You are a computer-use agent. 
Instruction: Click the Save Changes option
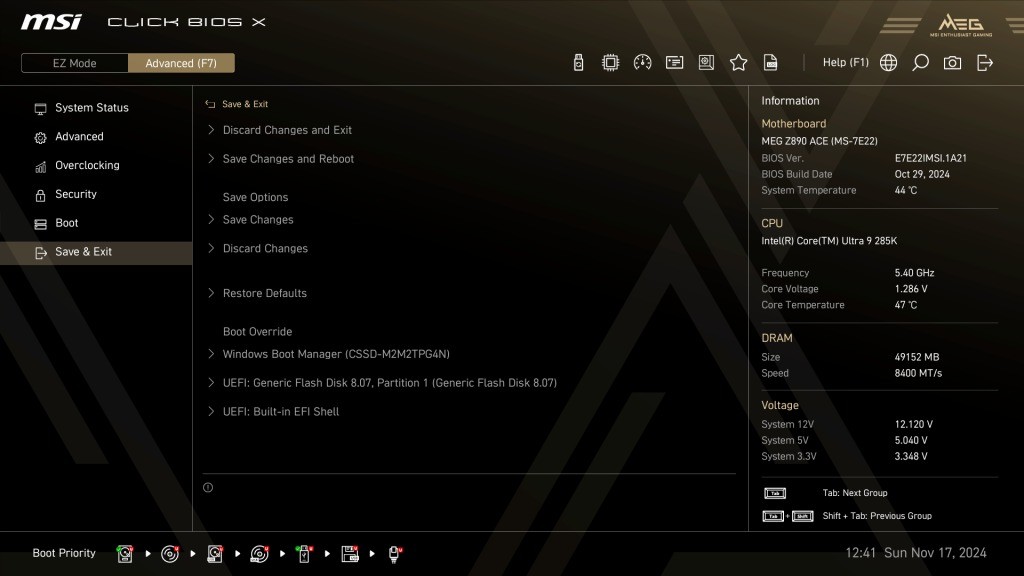click(258, 220)
